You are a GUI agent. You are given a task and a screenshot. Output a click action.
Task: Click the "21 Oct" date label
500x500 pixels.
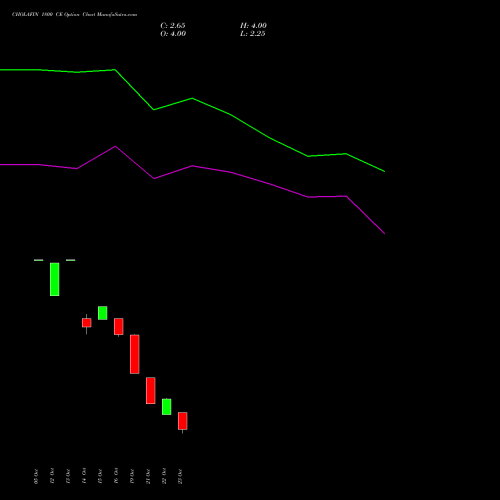tap(148, 476)
